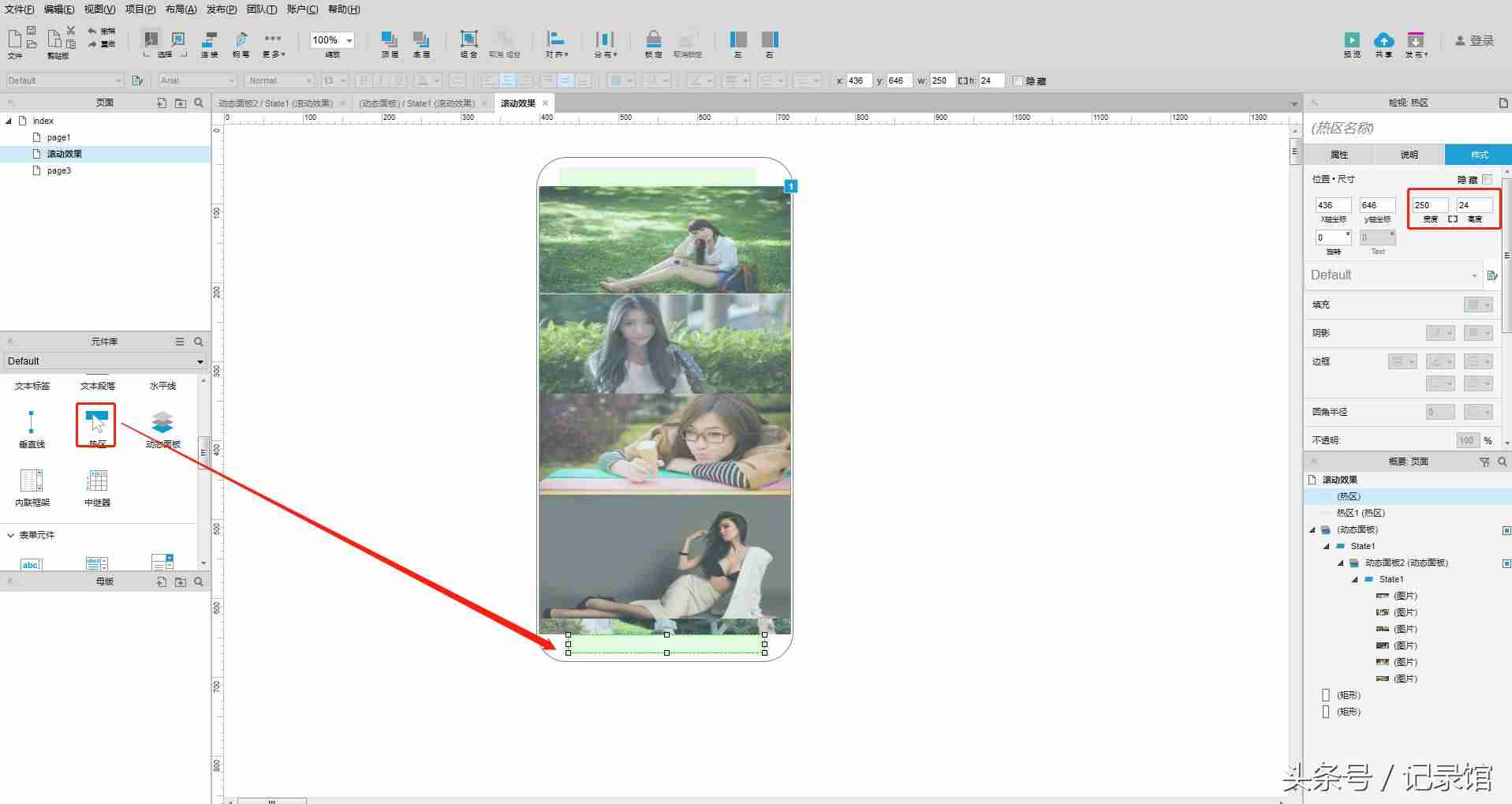
Task: Click the 宽度 width field showing 250
Action: [1430, 205]
